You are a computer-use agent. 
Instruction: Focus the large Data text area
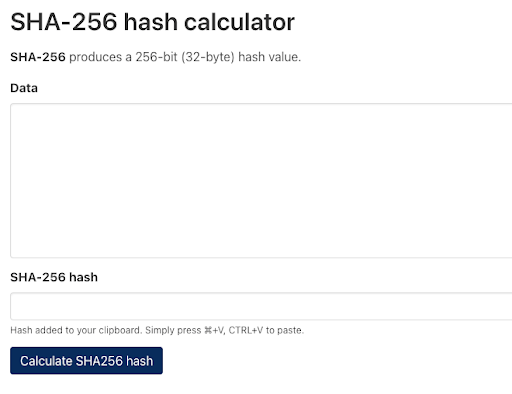261,180
